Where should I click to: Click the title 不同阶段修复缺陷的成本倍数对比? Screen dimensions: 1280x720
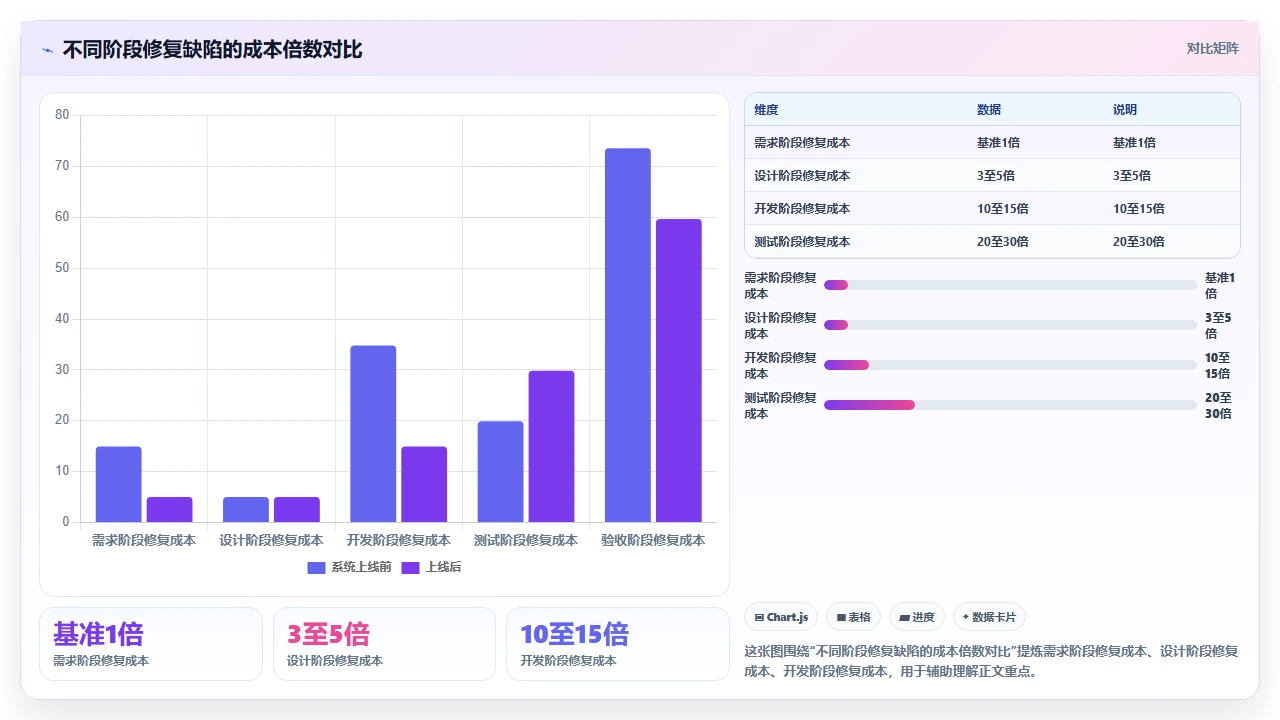click(x=212, y=49)
